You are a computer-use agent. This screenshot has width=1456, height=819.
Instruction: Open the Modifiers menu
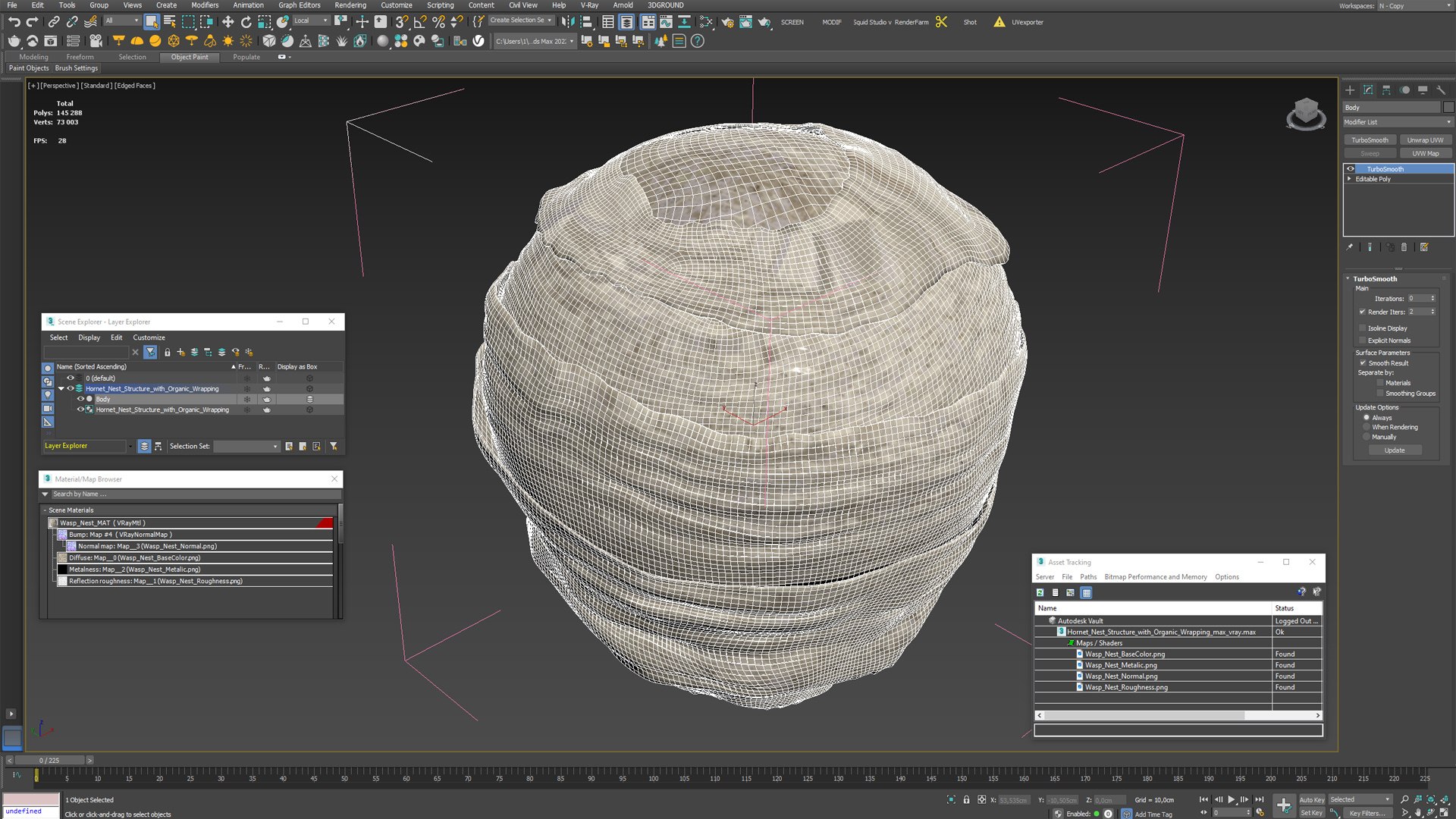[205, 5]
